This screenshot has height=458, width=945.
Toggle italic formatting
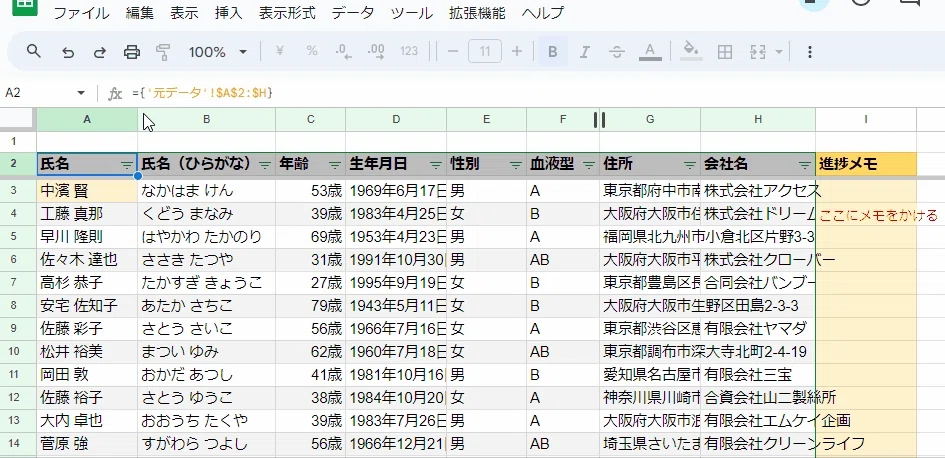(x=584, y=52)
